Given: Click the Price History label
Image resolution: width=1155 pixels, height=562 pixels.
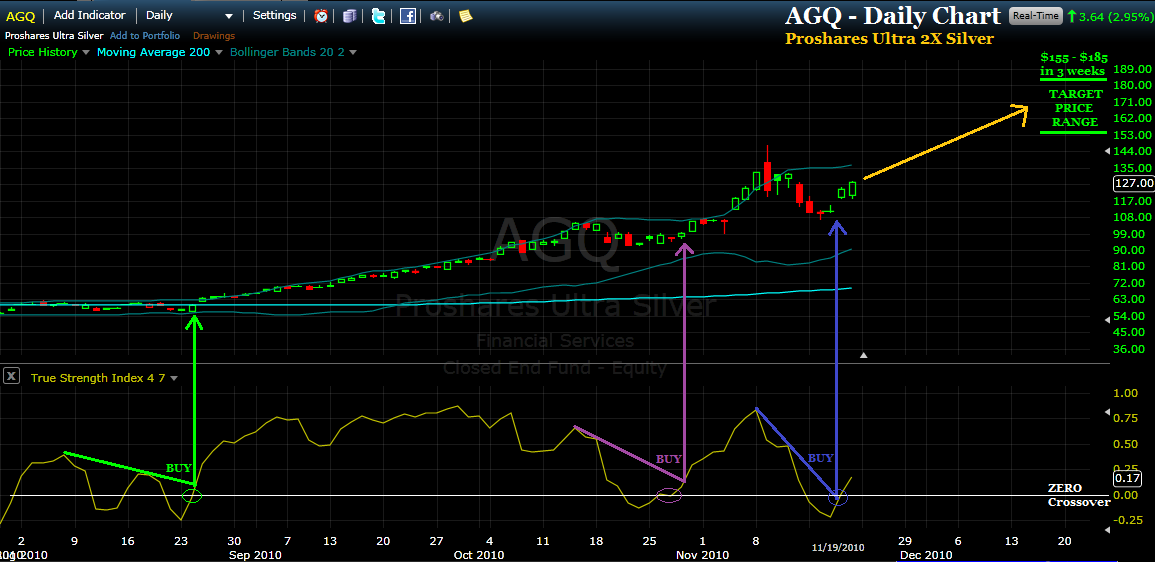Looking at the screenshot, I should (42, 52).
